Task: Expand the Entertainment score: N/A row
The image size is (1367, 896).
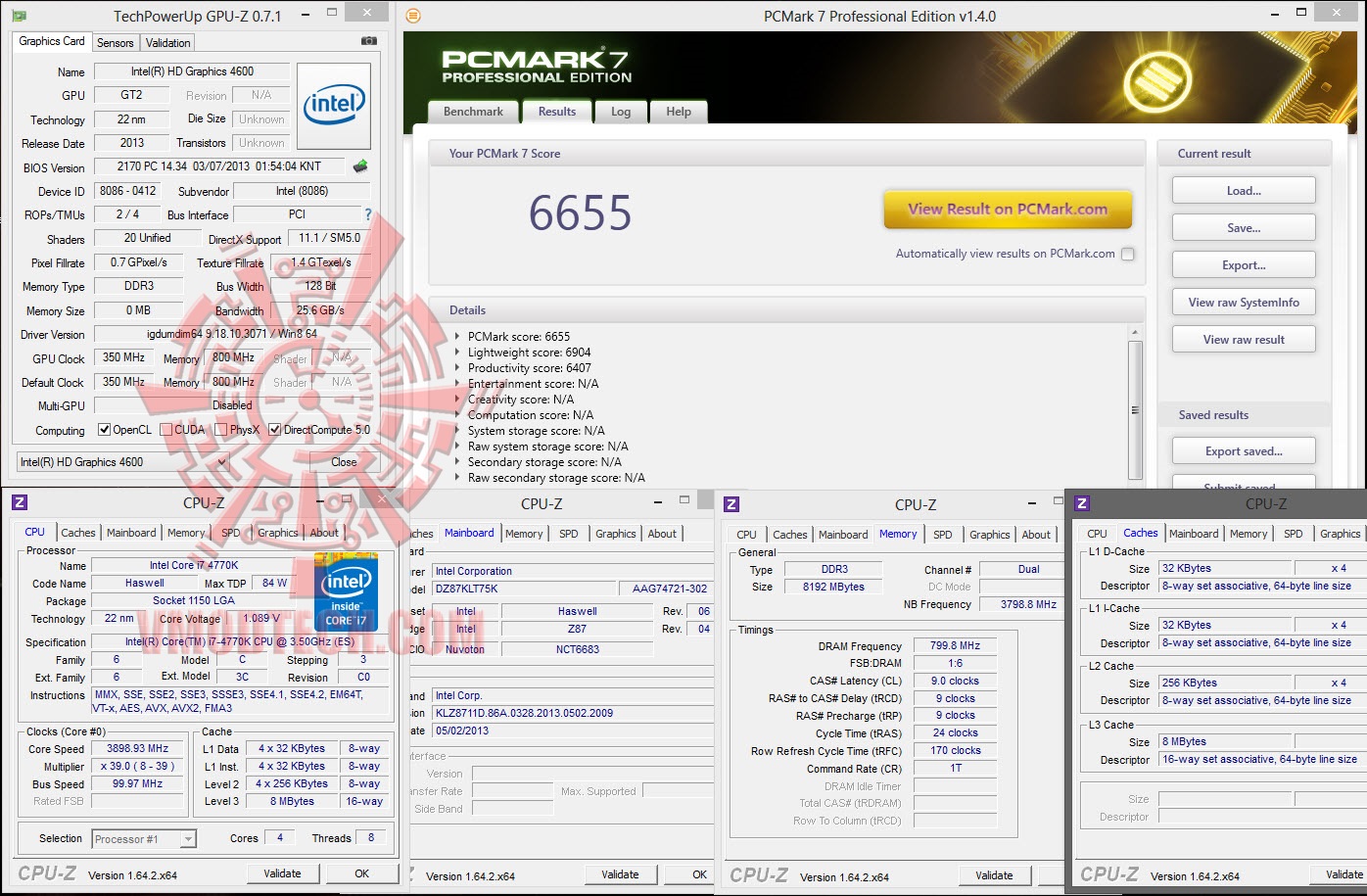Action: 457,384
